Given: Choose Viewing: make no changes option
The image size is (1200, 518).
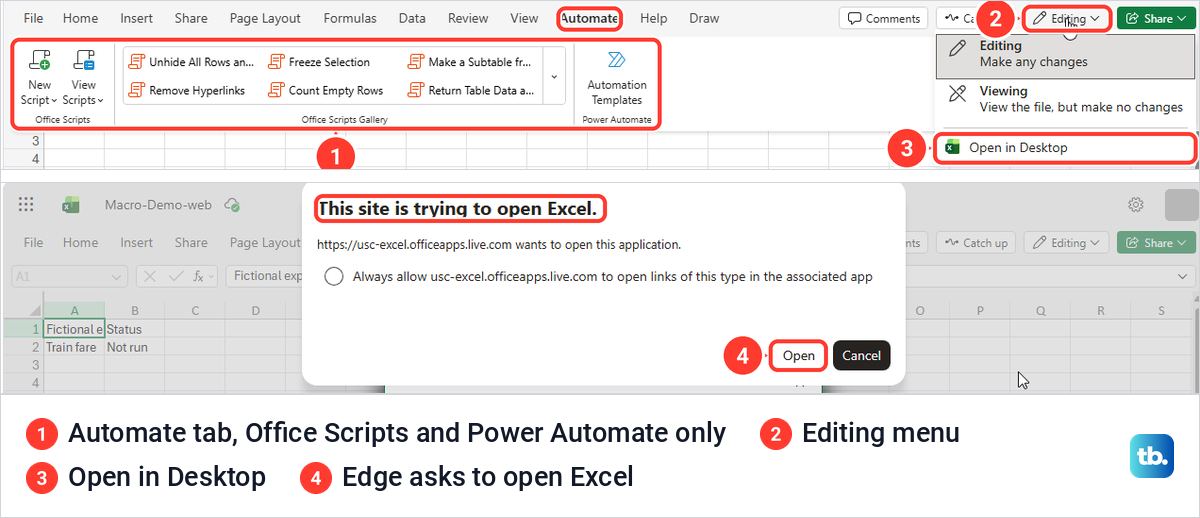Looking at the screenshot, I should click(x=1065, y=98).
